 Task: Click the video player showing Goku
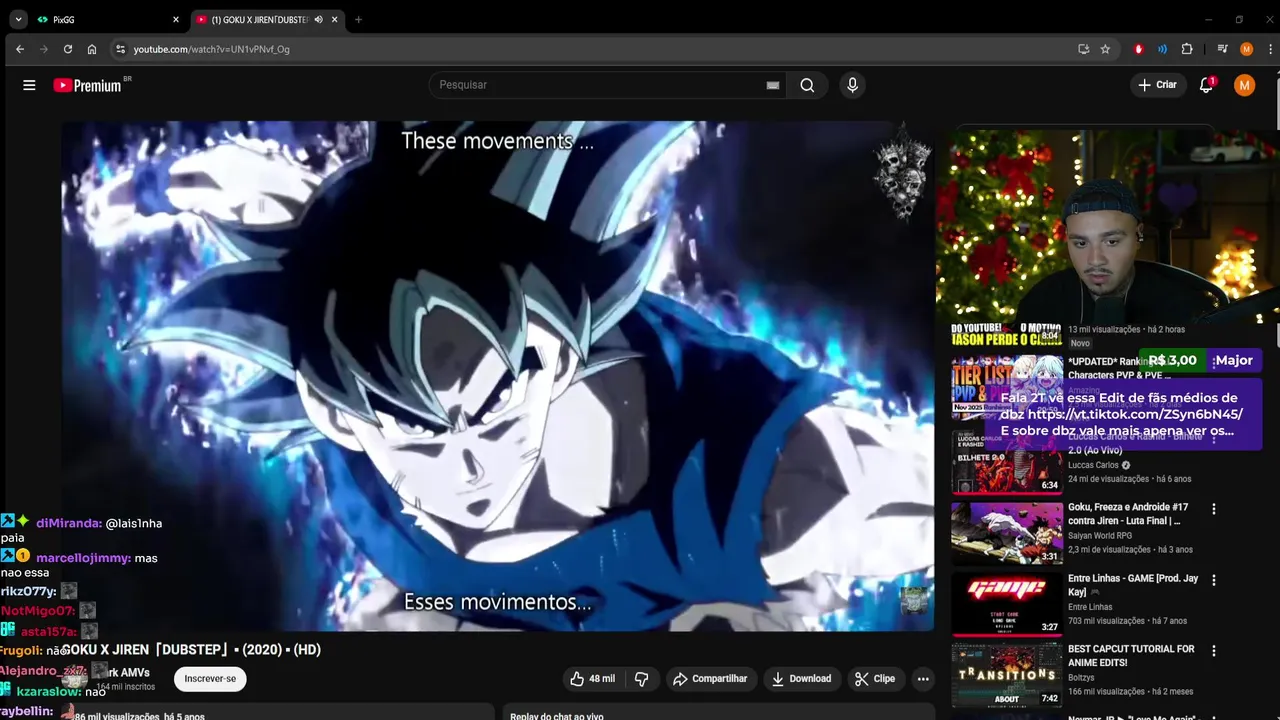pos(497,376)
